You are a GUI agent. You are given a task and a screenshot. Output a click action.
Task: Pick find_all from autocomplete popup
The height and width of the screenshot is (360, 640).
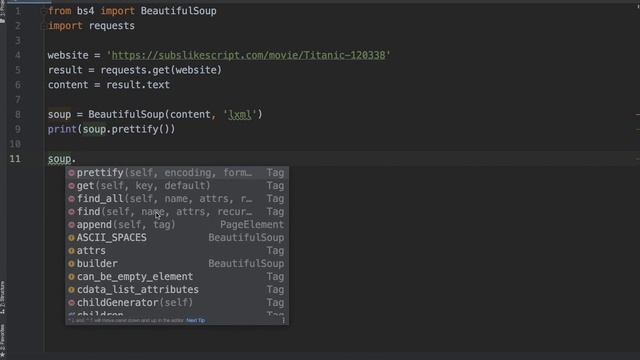pos(177,199)
